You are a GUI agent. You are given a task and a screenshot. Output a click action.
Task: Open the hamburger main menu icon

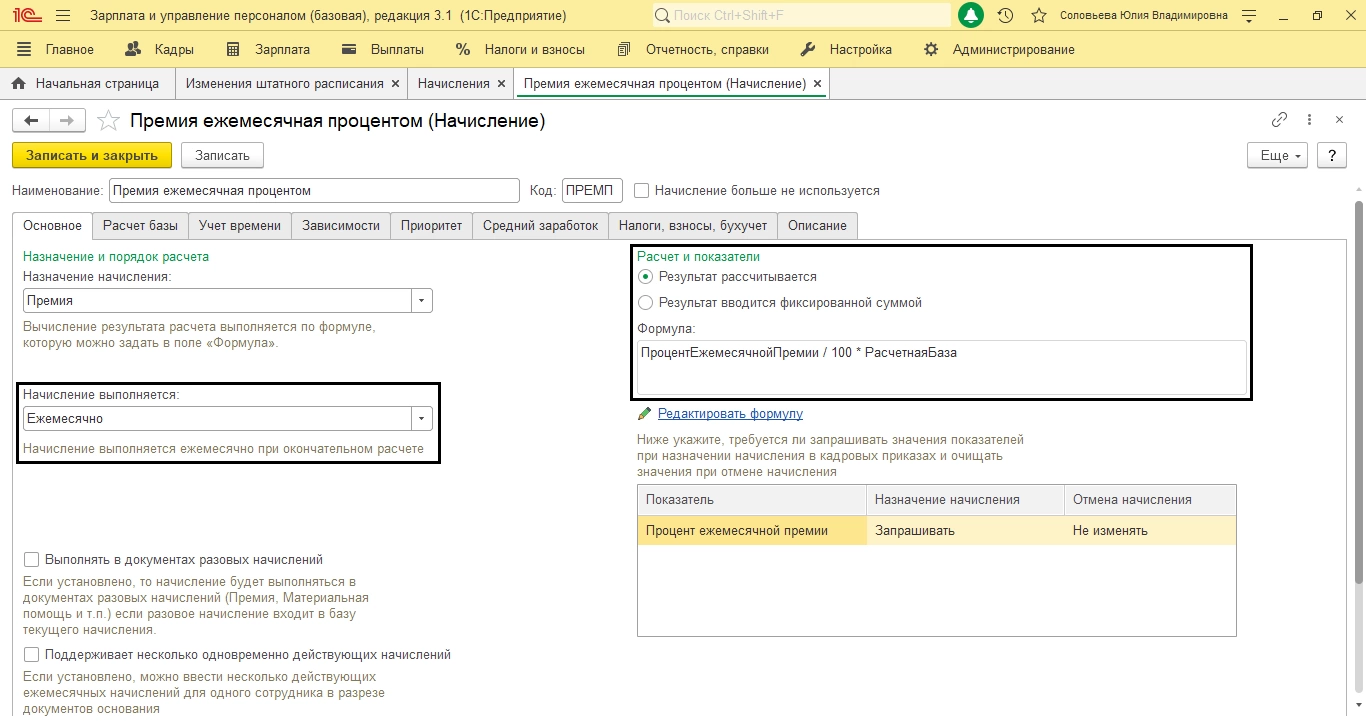[63, 16]
